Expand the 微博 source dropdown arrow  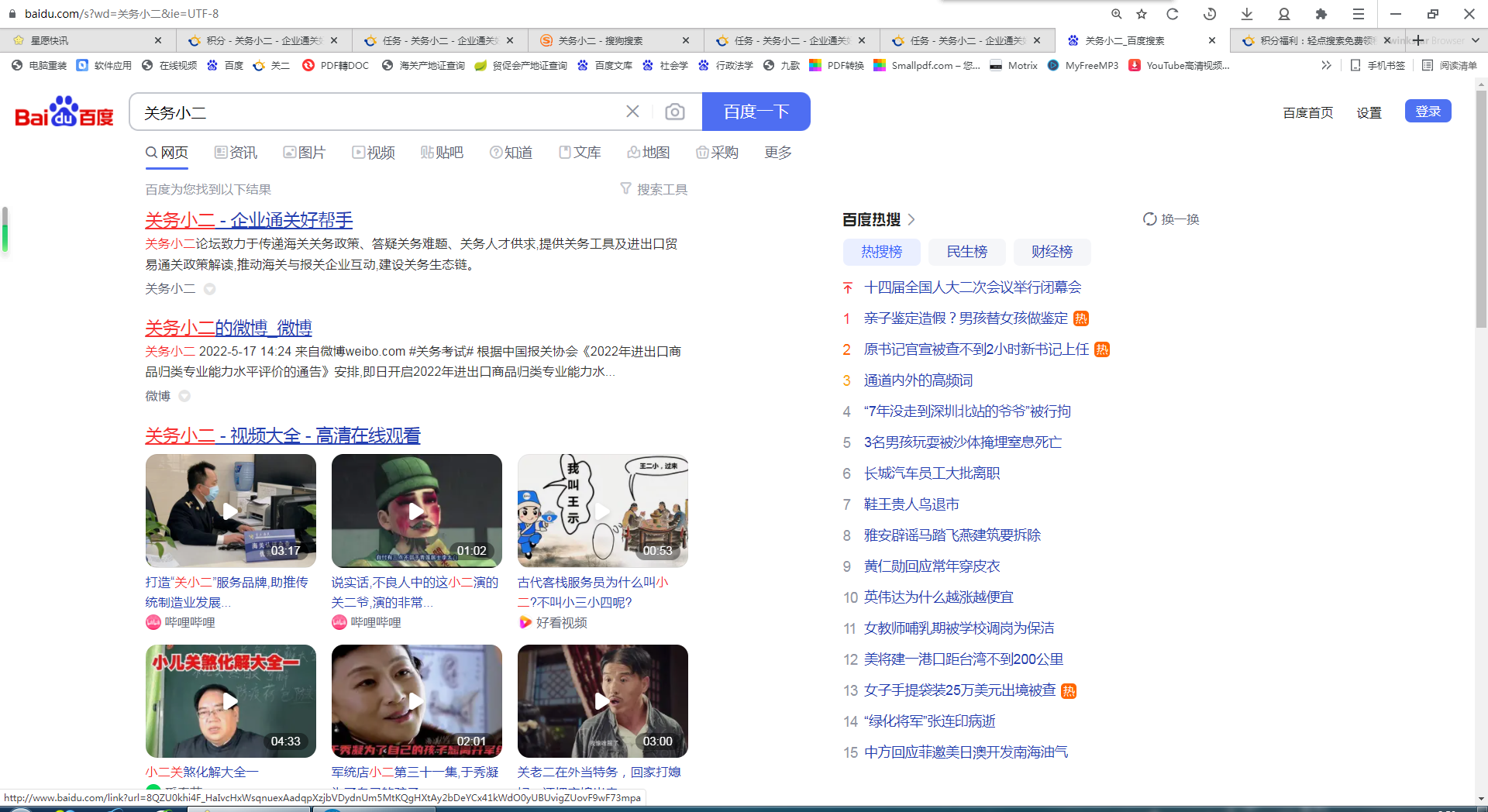click(184, 396)
